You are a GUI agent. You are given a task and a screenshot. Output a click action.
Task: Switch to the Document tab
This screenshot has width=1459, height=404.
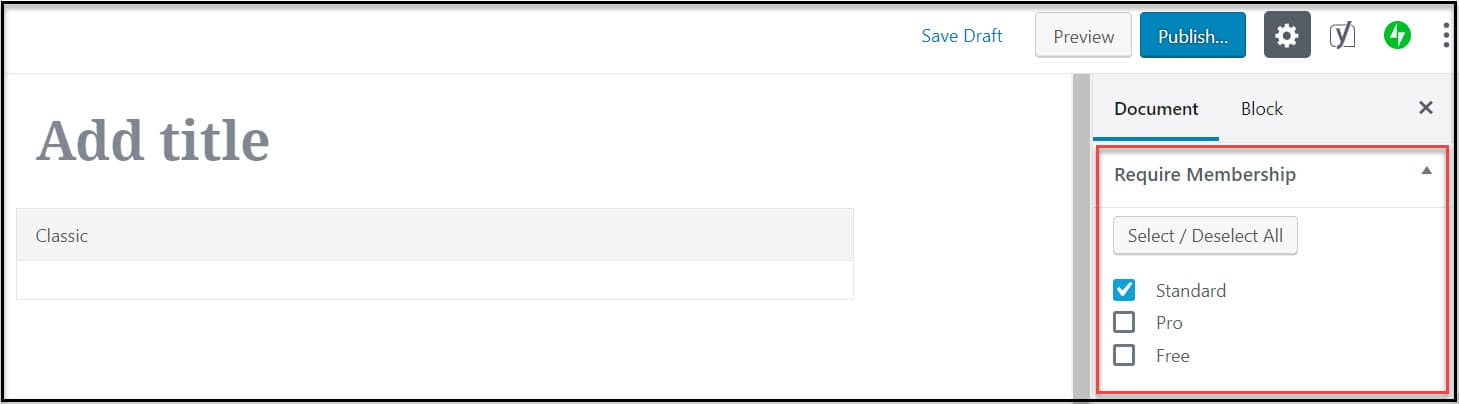1156,109
